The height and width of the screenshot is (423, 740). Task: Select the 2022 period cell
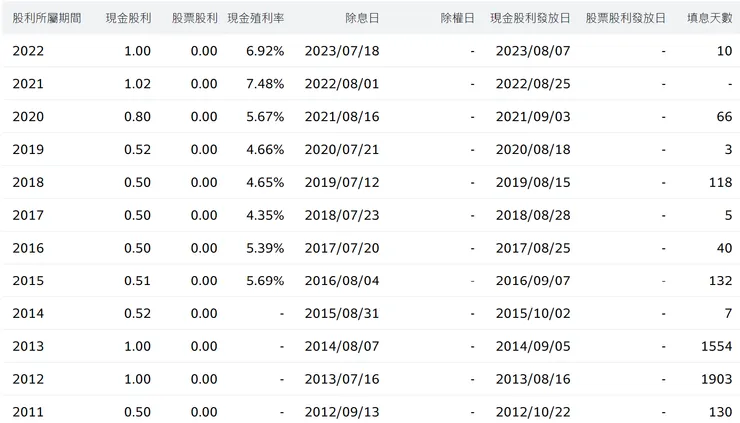tap(28, 51)
